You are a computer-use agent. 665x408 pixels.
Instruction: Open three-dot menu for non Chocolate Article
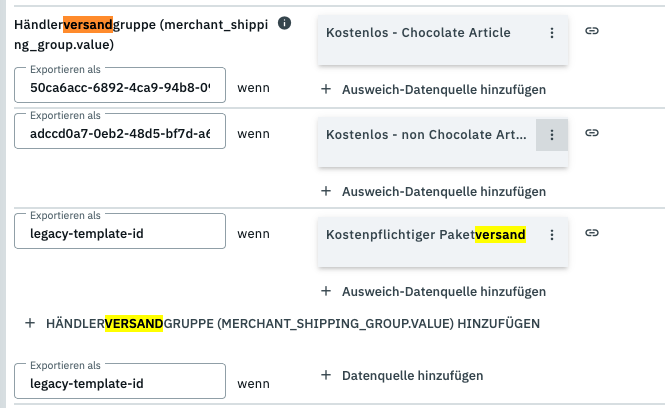pyautogui.click(x=552, y=134)
